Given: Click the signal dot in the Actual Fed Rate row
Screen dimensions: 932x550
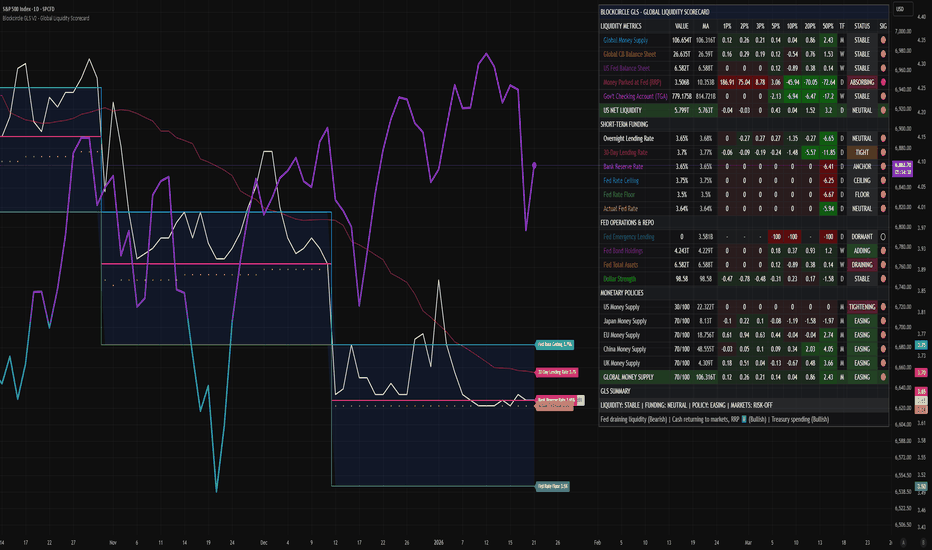Looking at the screenshot, I should click(x=883, y=208).
